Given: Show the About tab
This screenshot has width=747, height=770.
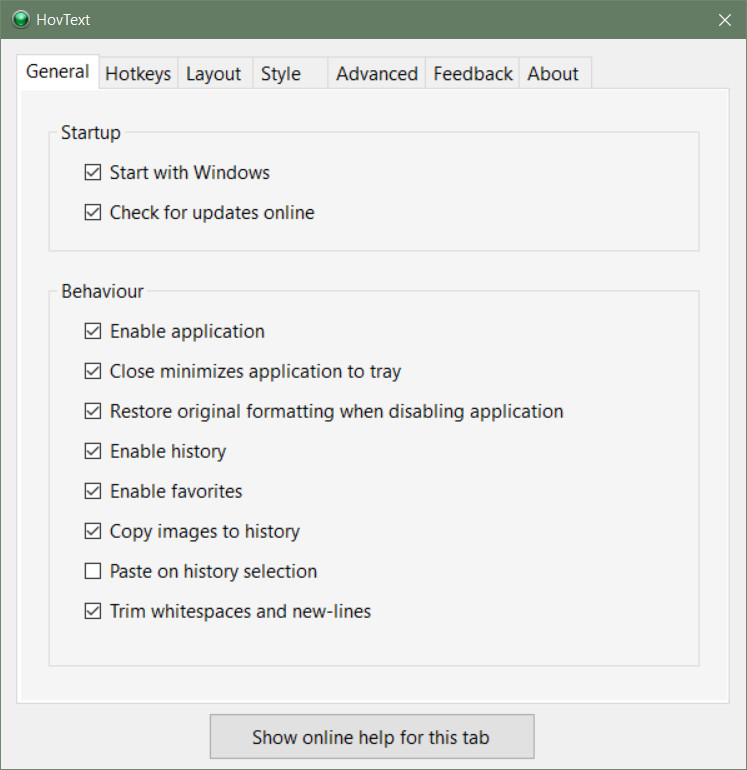Looking at the screenshot, I should pos(555,74).
